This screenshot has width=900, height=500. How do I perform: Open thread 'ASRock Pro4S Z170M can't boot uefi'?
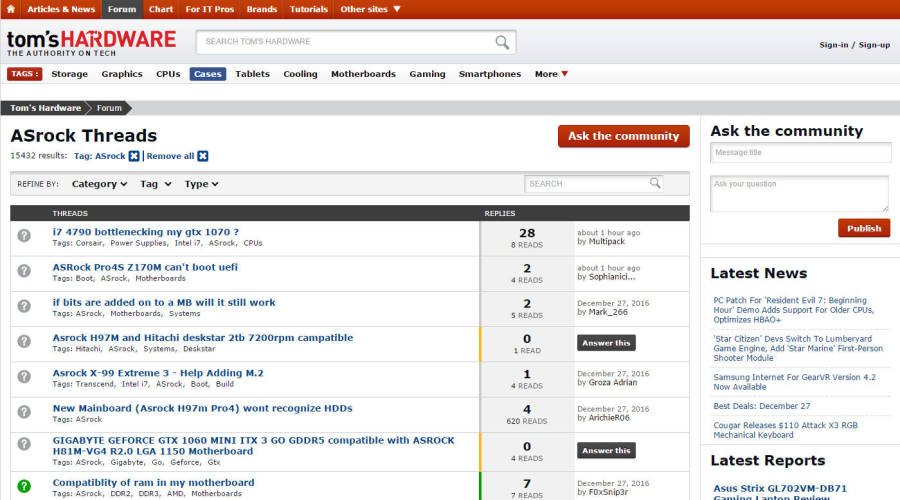point(145,267)
